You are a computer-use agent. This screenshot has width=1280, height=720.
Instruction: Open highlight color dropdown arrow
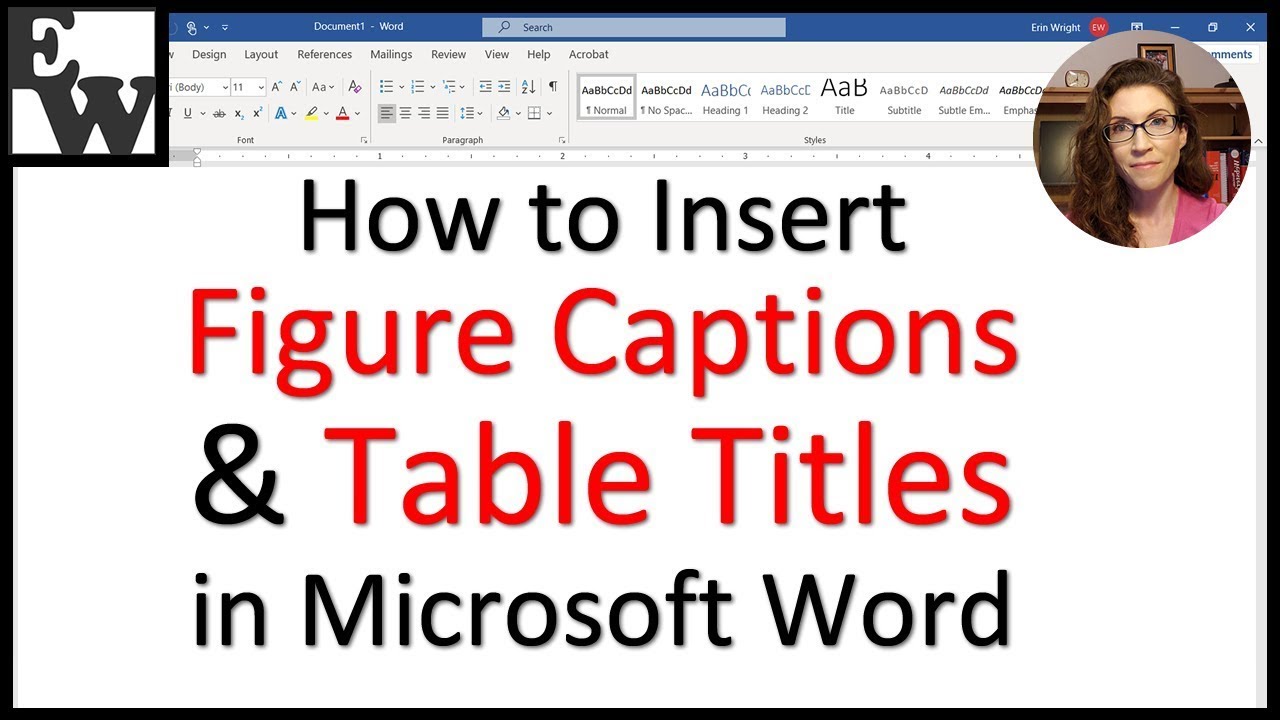324,114
